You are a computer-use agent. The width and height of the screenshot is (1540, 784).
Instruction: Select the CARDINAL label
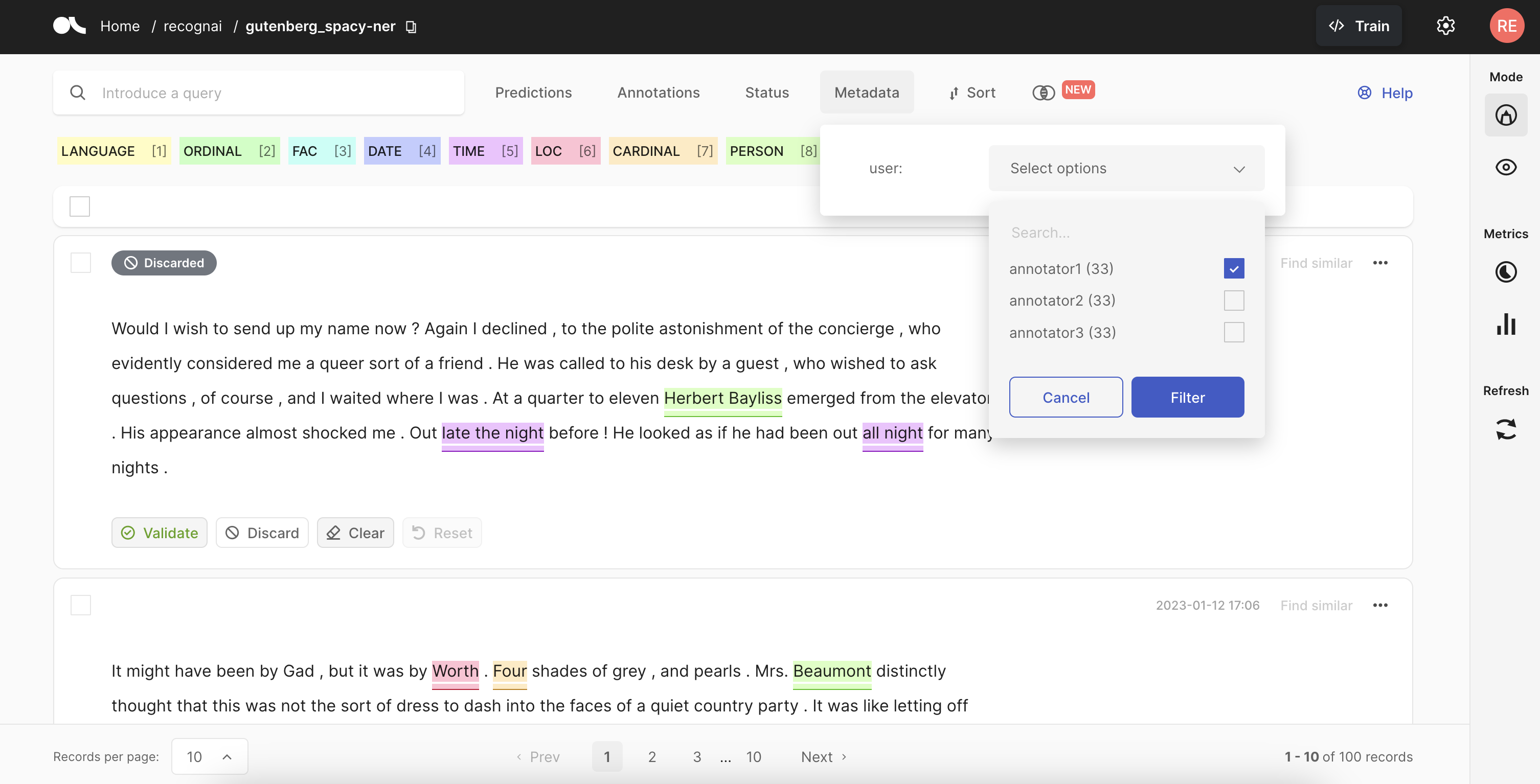click(x=663, y=151)
